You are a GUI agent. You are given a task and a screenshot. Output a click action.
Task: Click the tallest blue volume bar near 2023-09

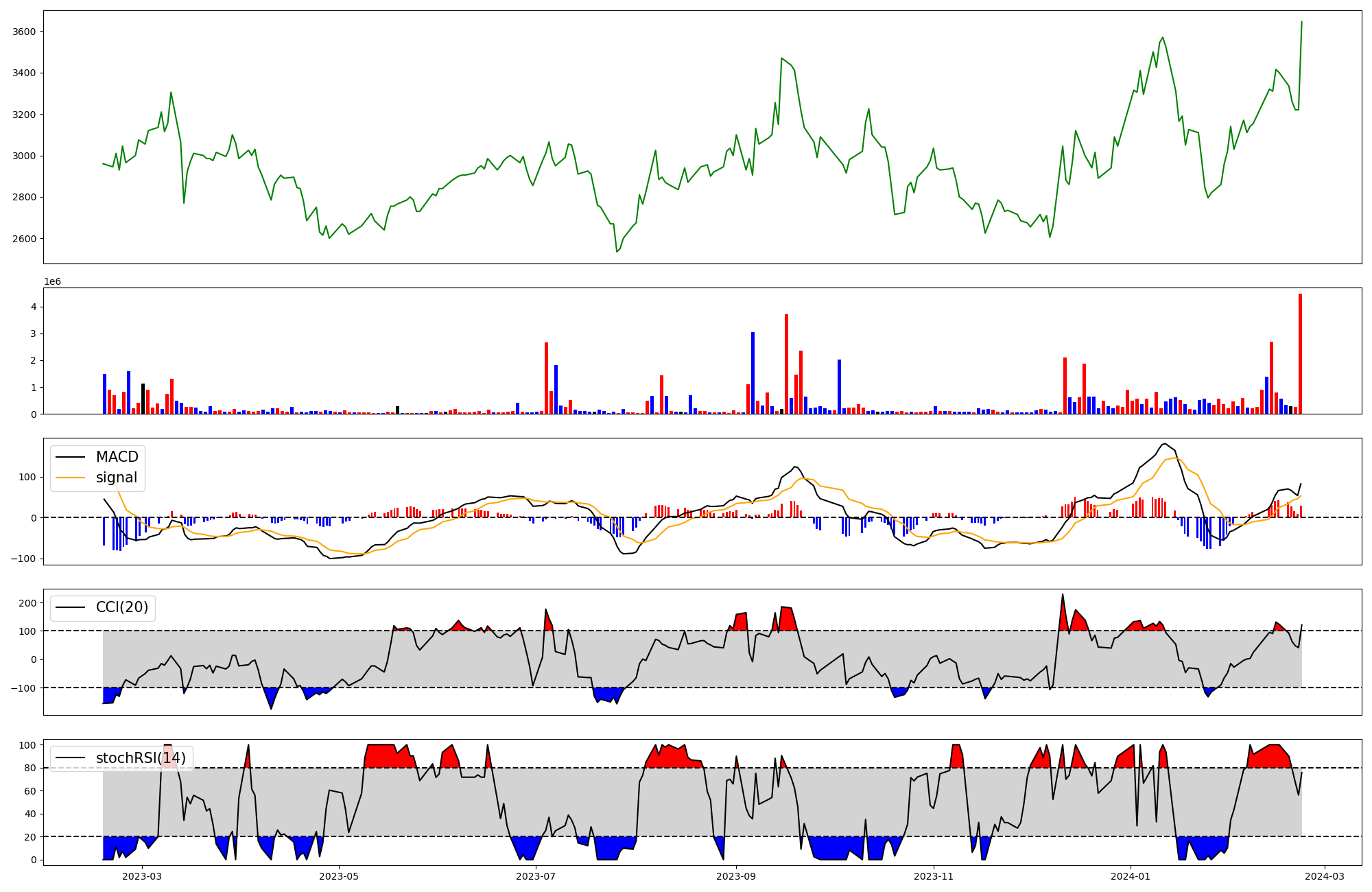pos(753,373)
